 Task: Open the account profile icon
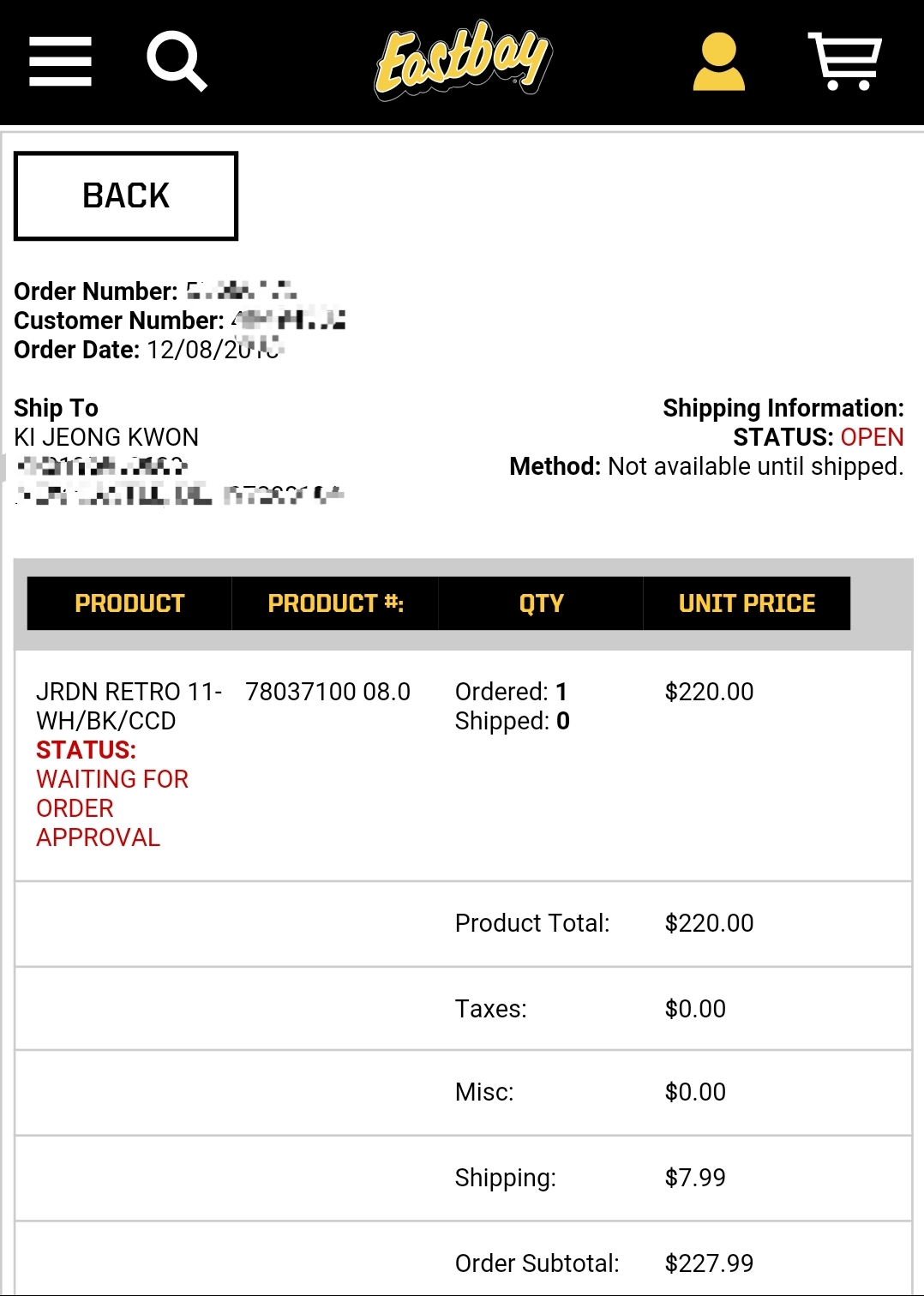(718, 62)
